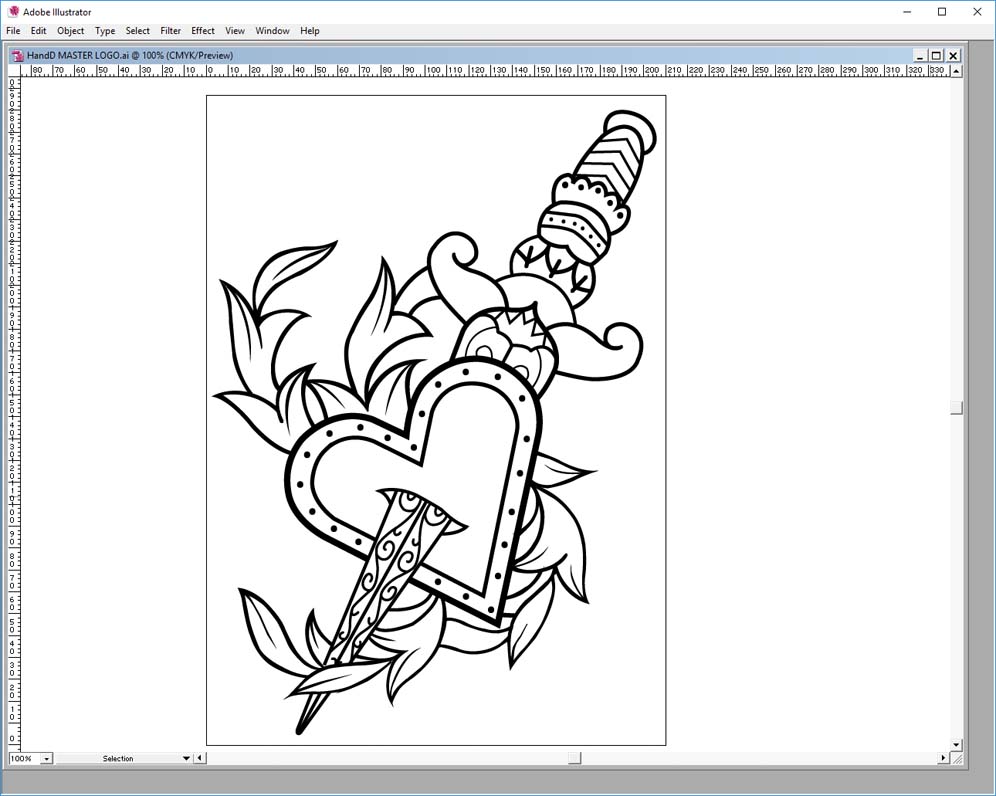
Task: Click the vertical scrollbar up arrow
Action: 957,71
